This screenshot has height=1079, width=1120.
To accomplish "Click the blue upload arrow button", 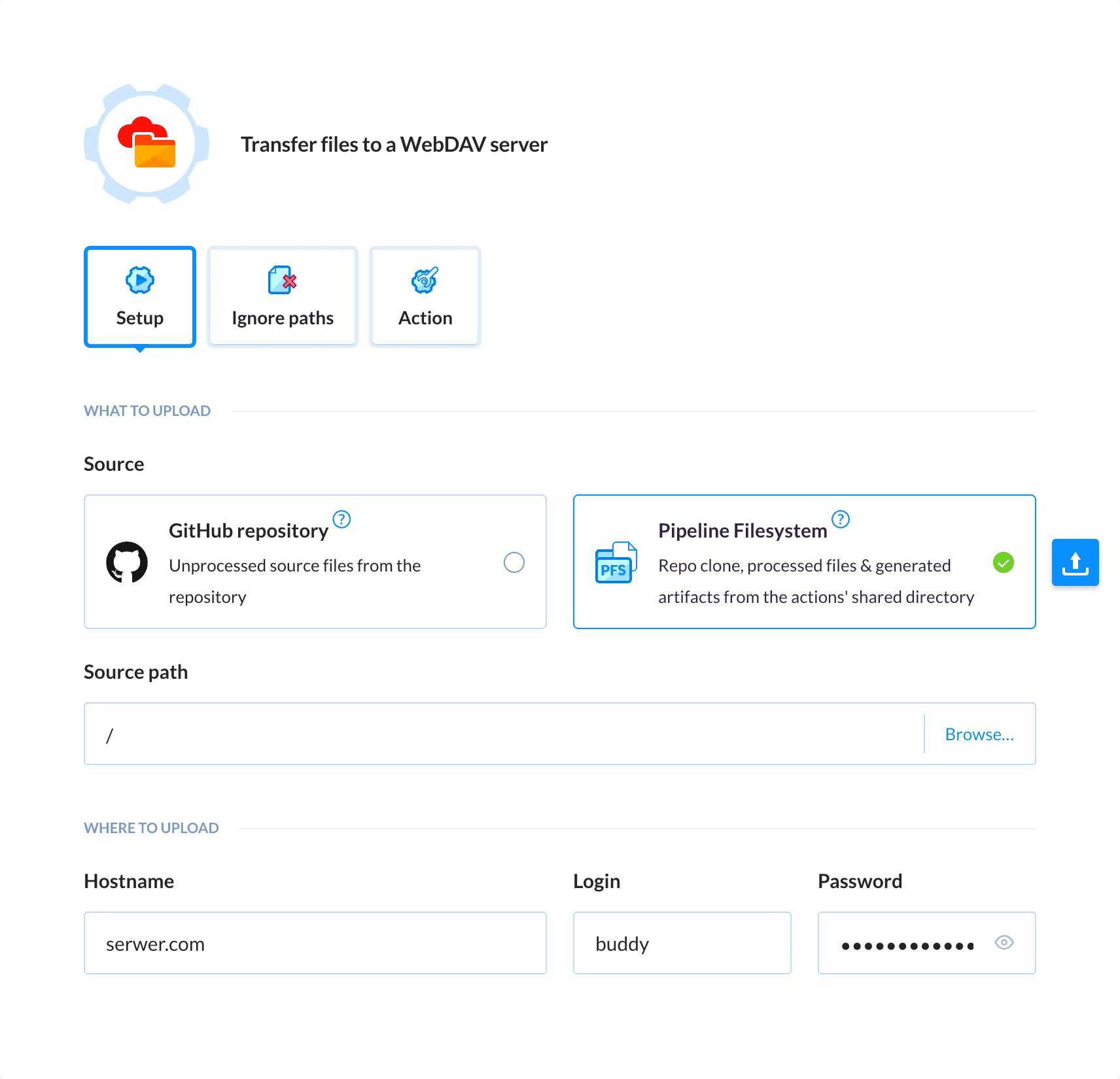I will coord(1075,562).
